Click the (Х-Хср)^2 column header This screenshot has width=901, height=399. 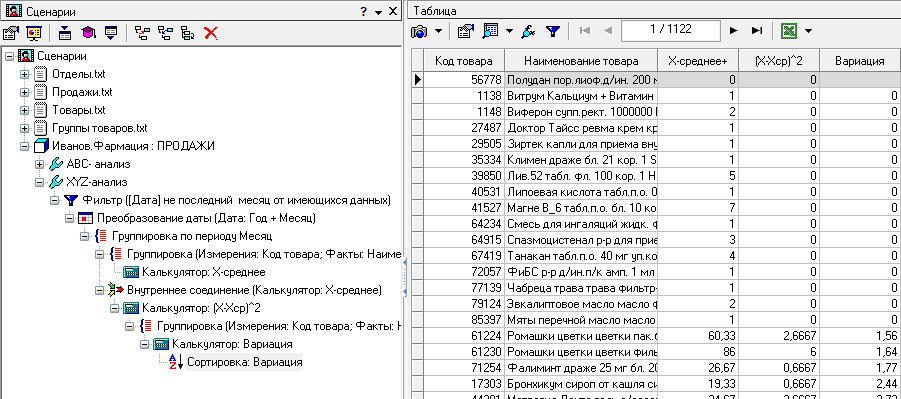[778, 61]
